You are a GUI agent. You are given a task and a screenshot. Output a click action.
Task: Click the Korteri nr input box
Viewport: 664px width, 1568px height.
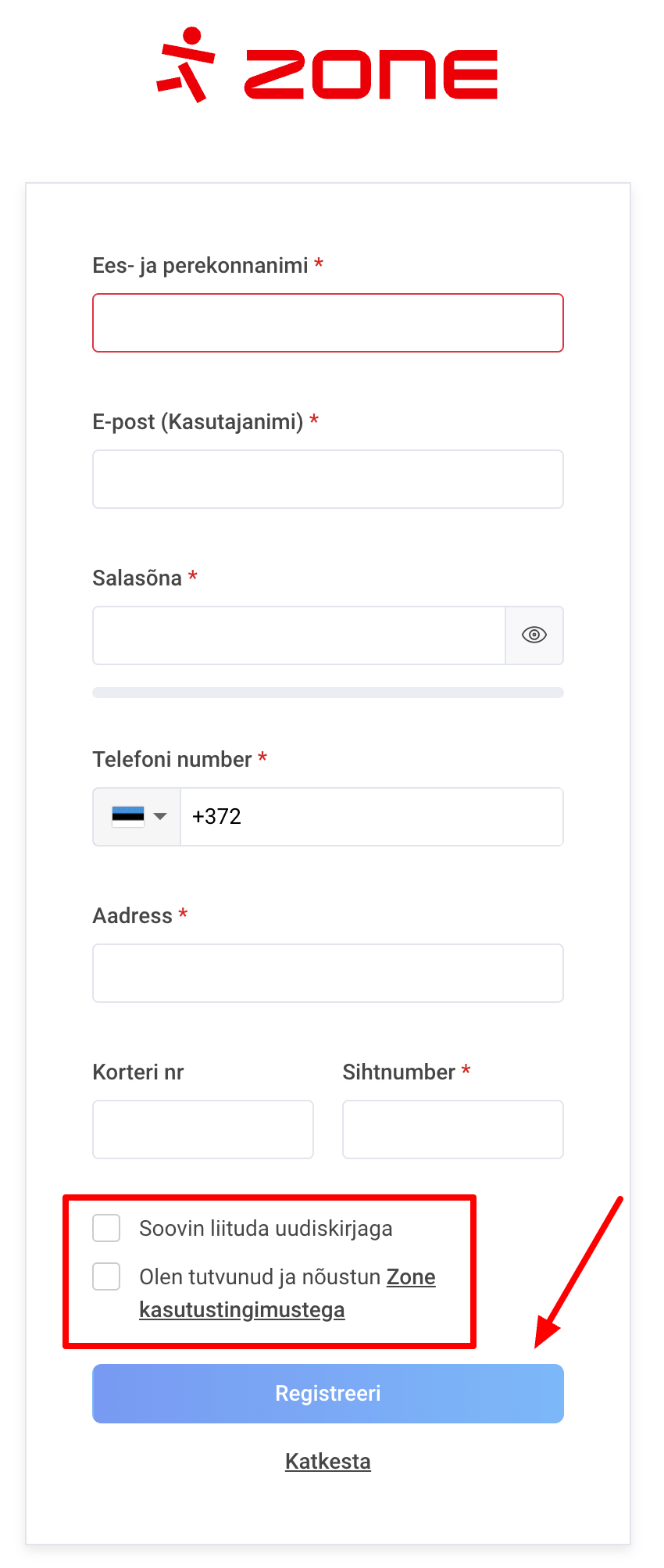click(x=203, y=1129)
